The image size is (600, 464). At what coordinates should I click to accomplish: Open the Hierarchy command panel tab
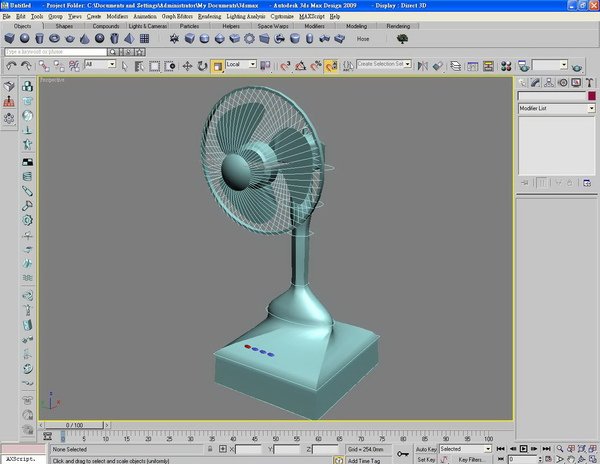549,83
